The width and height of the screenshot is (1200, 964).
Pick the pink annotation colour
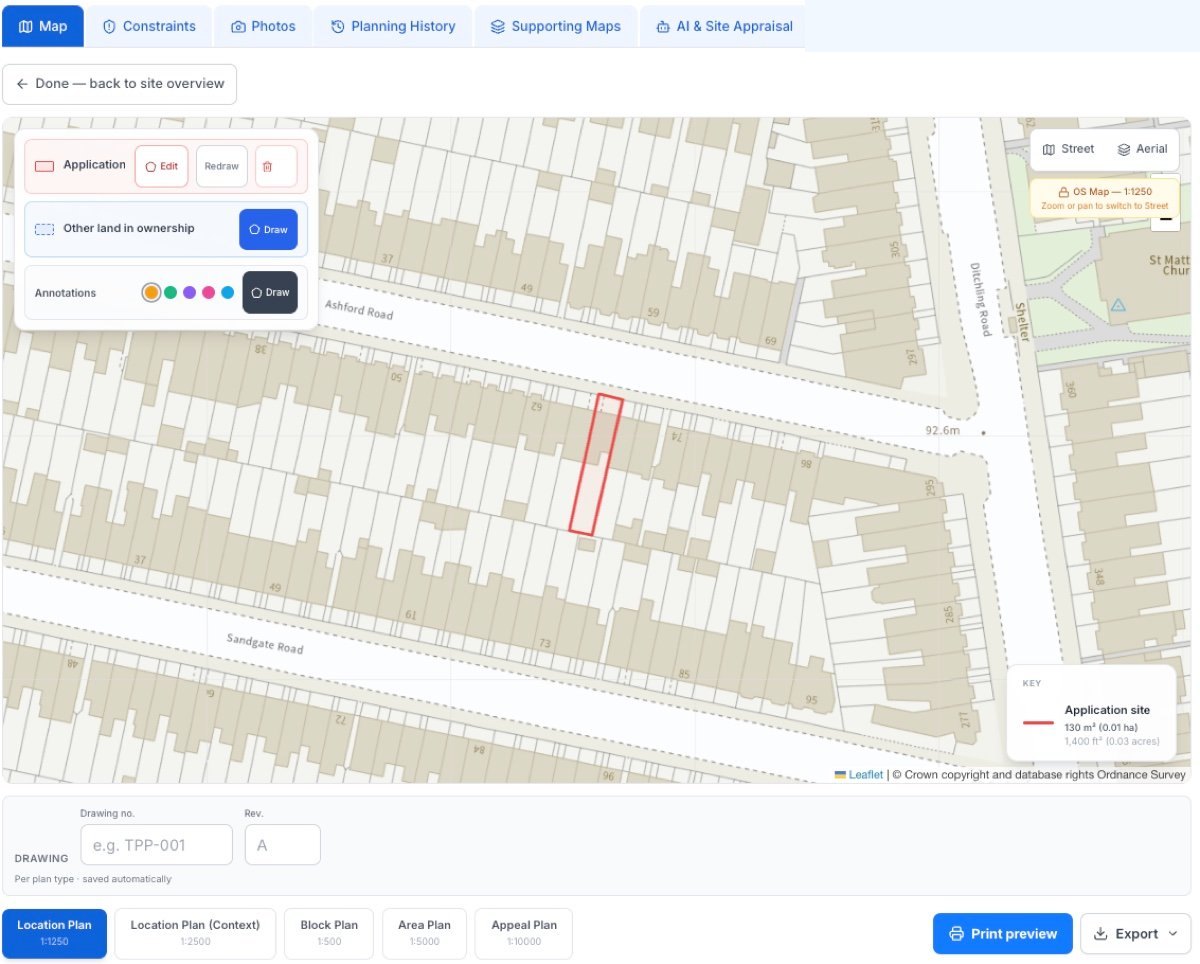(208, 293)
